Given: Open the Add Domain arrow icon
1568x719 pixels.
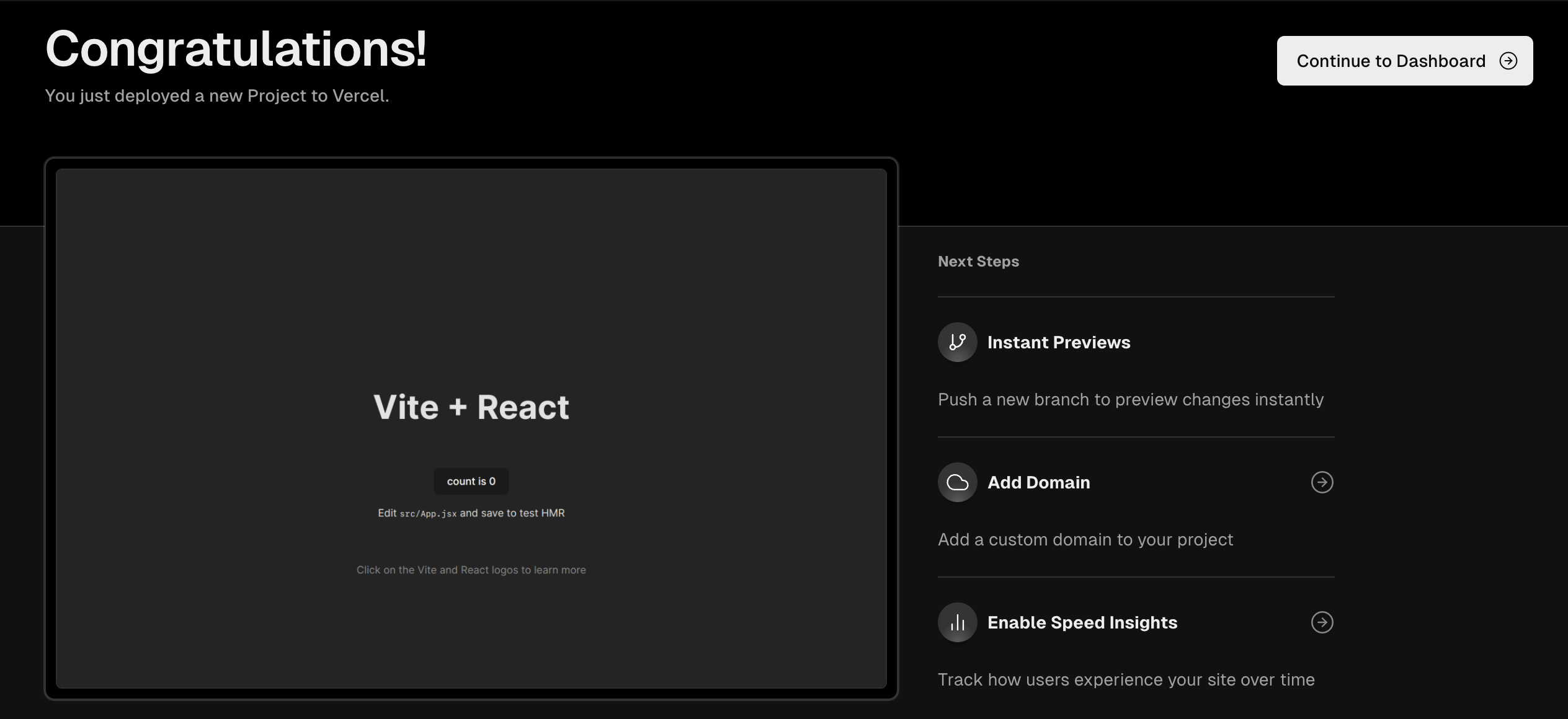Looking at the screenshot, I should (x=1322, y=482).
